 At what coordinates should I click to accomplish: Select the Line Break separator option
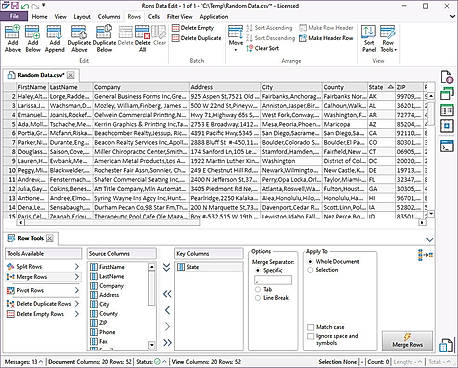tap(258, 298)
